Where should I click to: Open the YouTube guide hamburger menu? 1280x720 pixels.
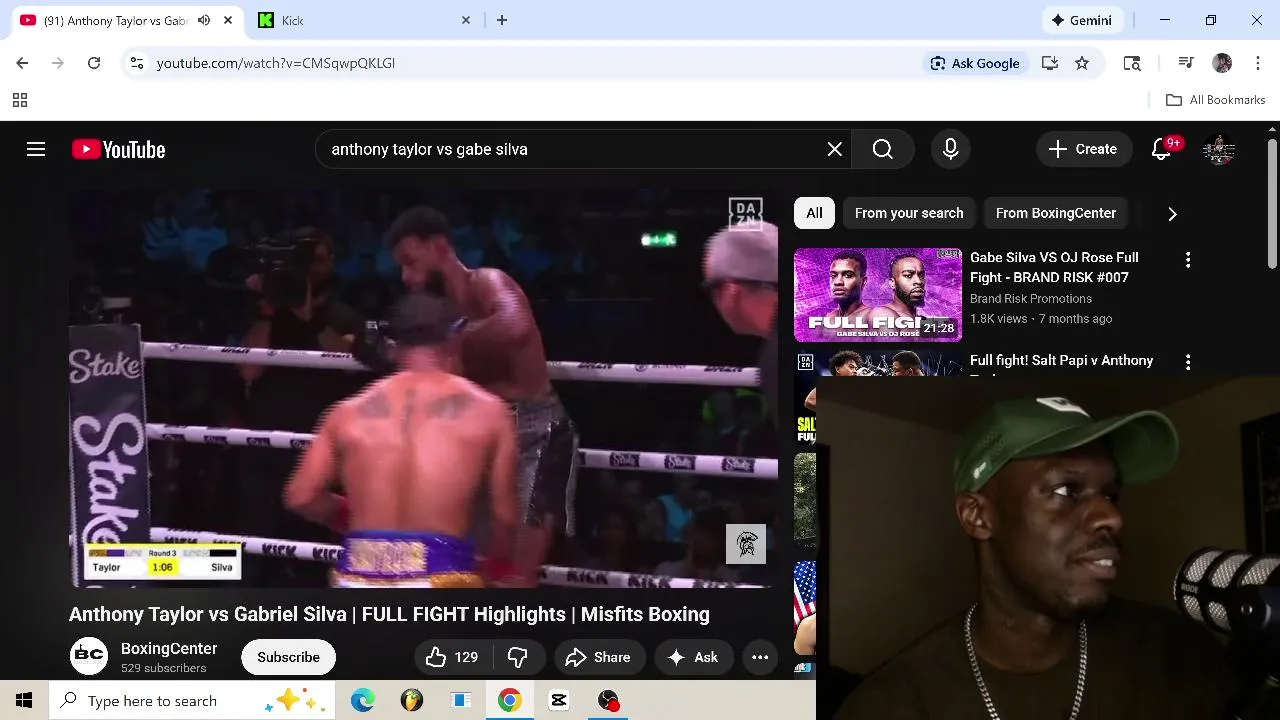point(36,149)
